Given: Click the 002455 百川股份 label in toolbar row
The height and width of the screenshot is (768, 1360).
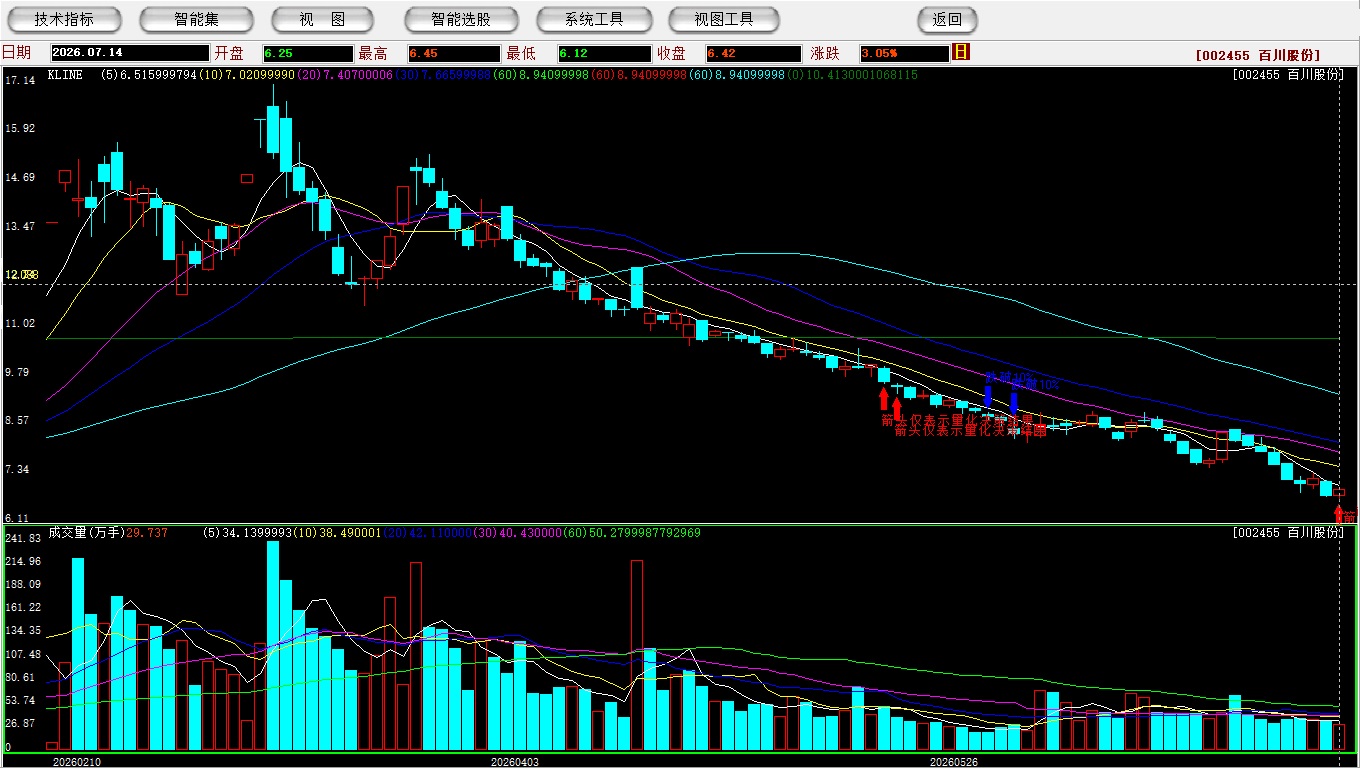Looking at the screenshot, I should point(1257,55).
